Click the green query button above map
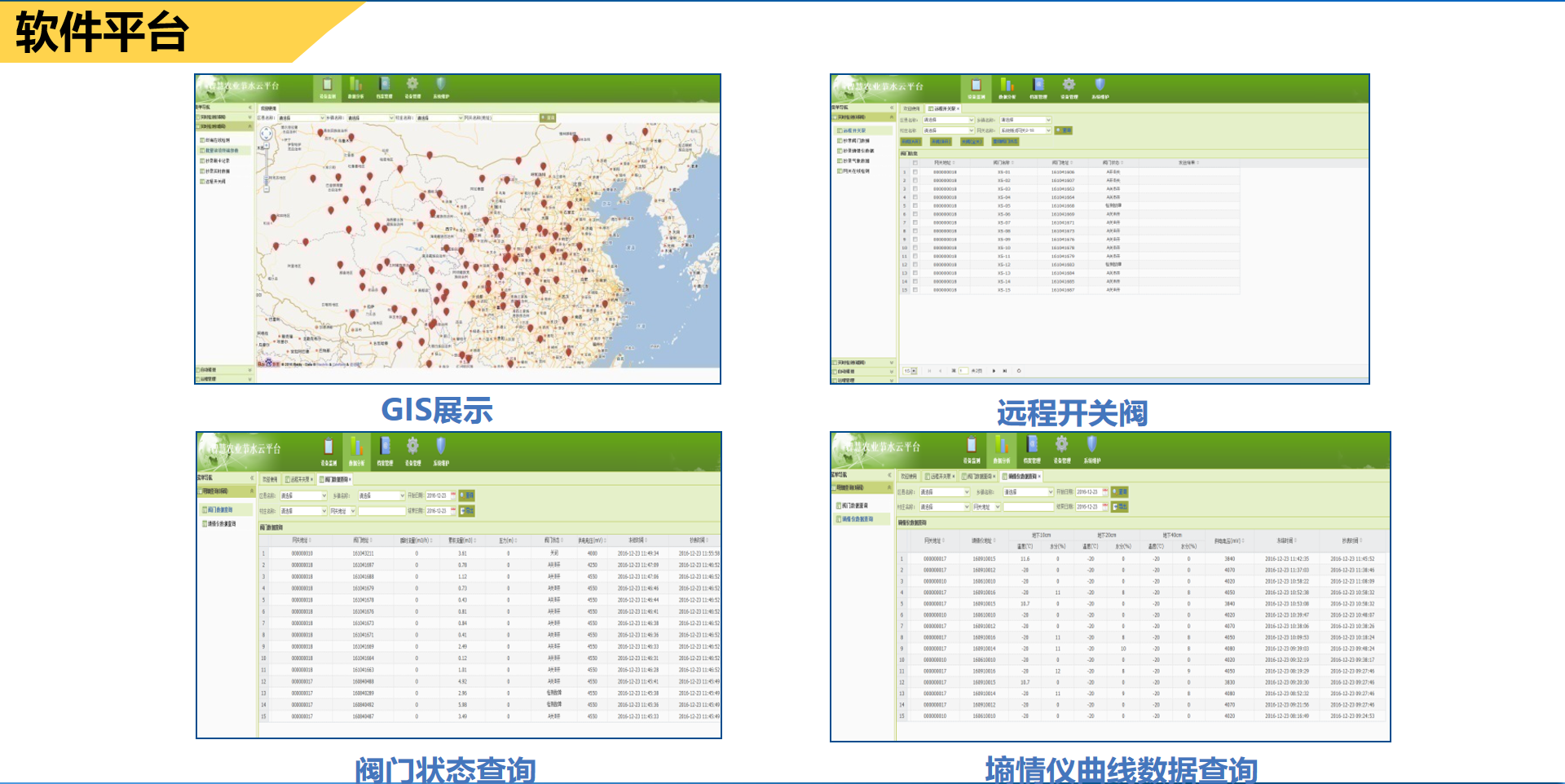The image size is (1565, 784). [548, 118]
